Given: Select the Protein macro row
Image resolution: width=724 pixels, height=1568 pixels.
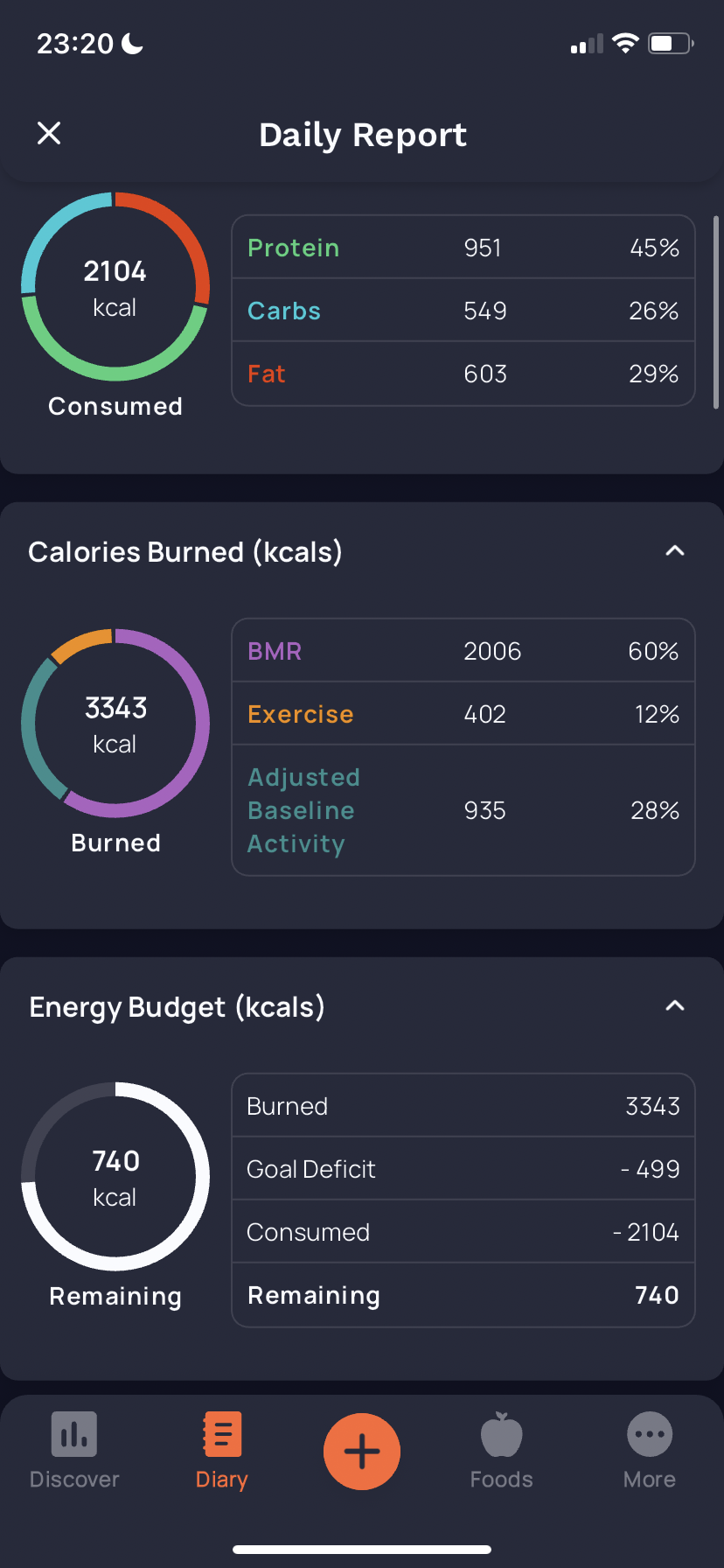Looking at the screenshot, I should (x=463, y=248).
